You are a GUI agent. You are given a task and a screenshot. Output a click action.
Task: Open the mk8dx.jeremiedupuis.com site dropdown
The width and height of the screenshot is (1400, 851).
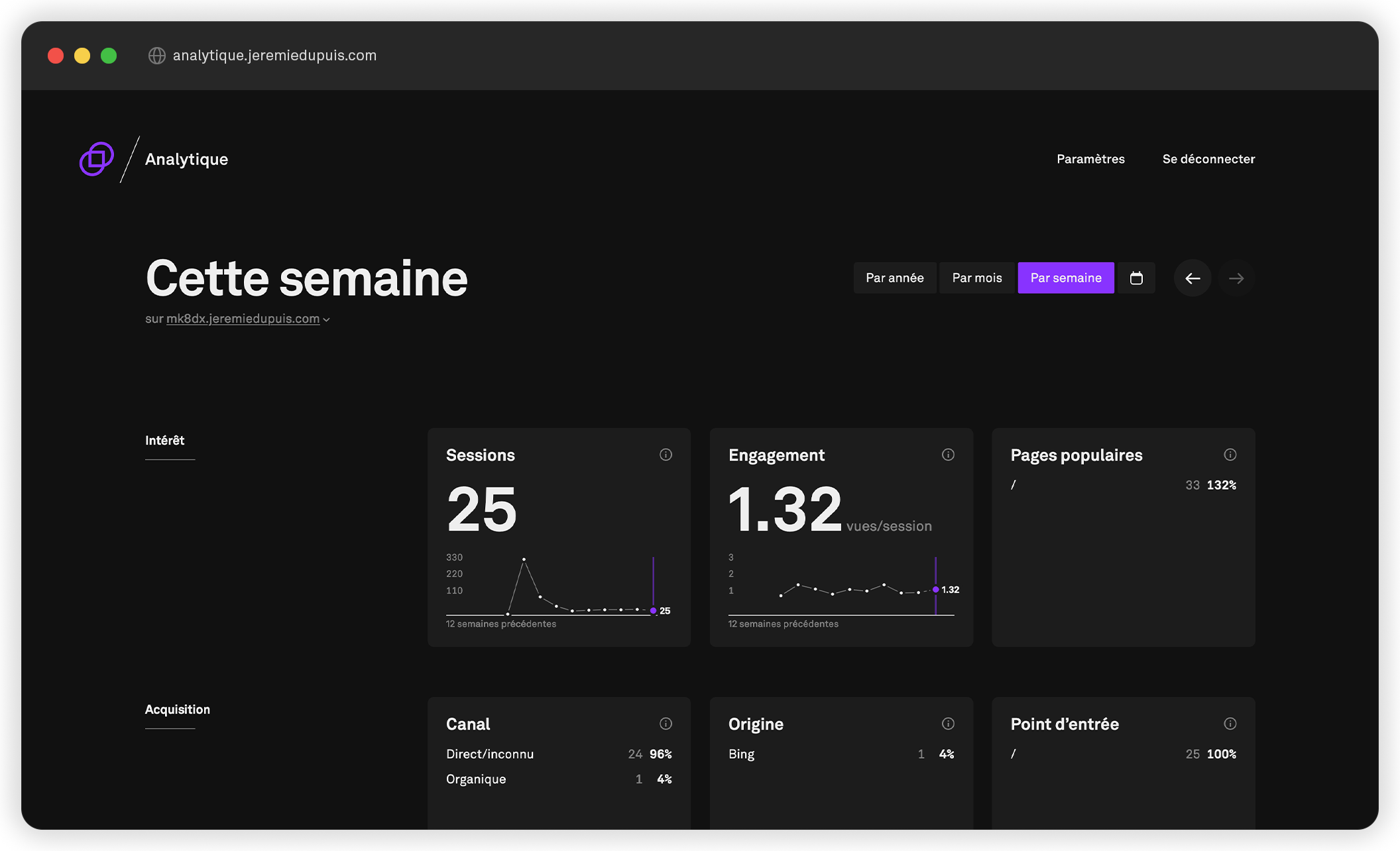(248, 319)
